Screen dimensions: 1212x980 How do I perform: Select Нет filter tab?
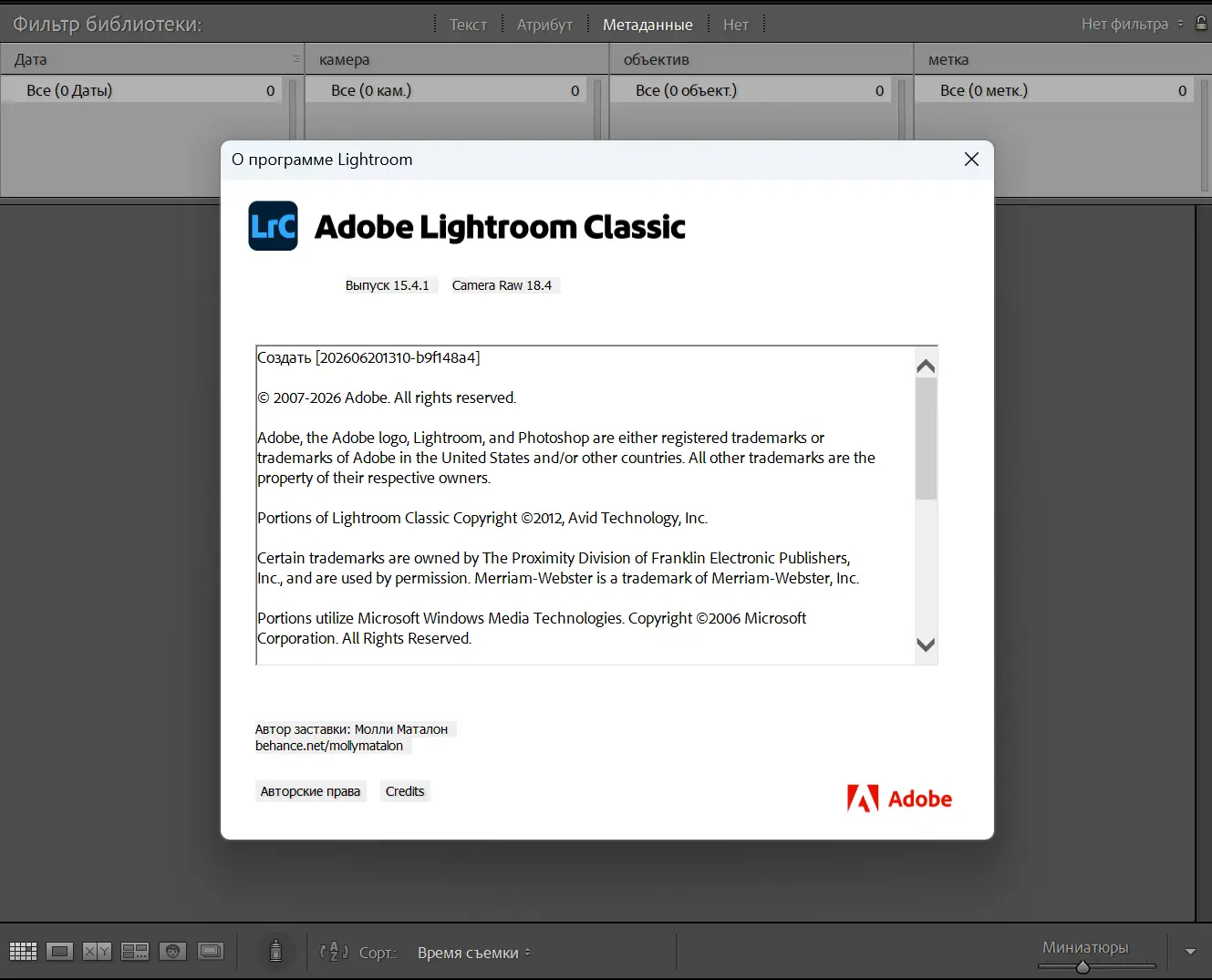pos(736,25)
